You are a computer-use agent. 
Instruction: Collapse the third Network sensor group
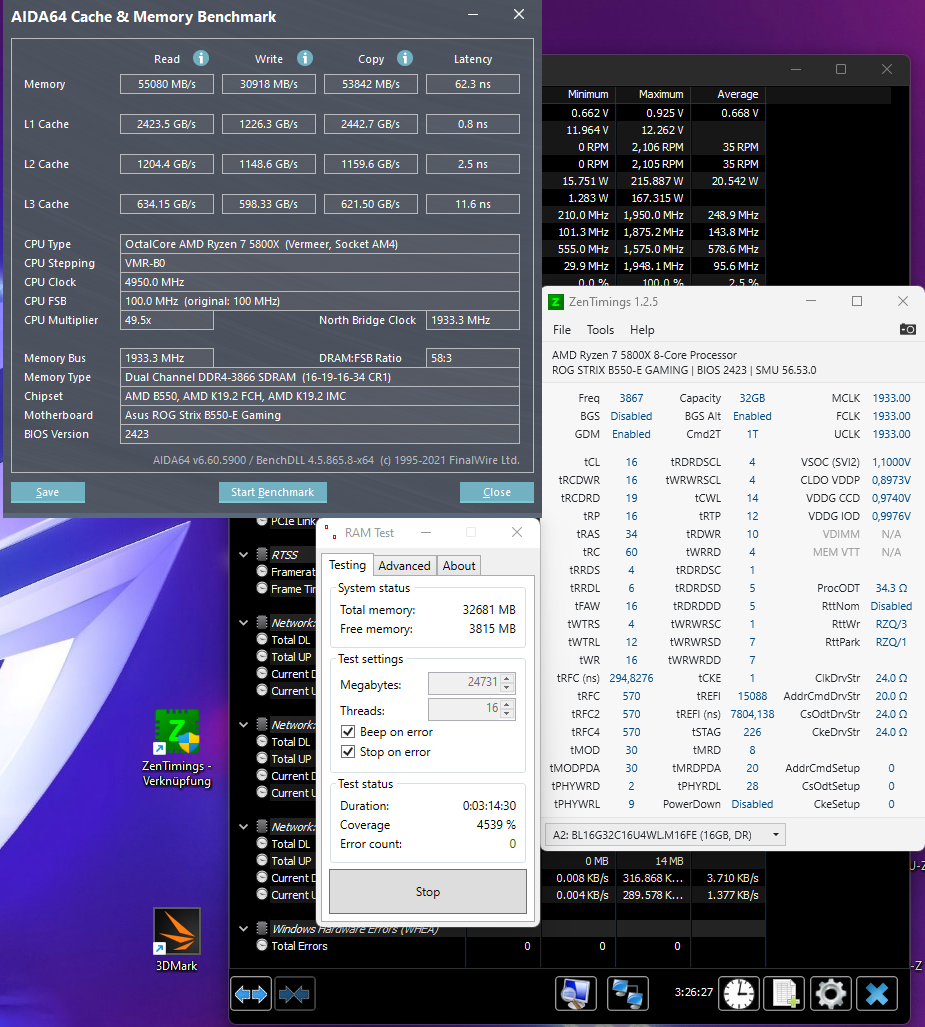coord(244,827)
